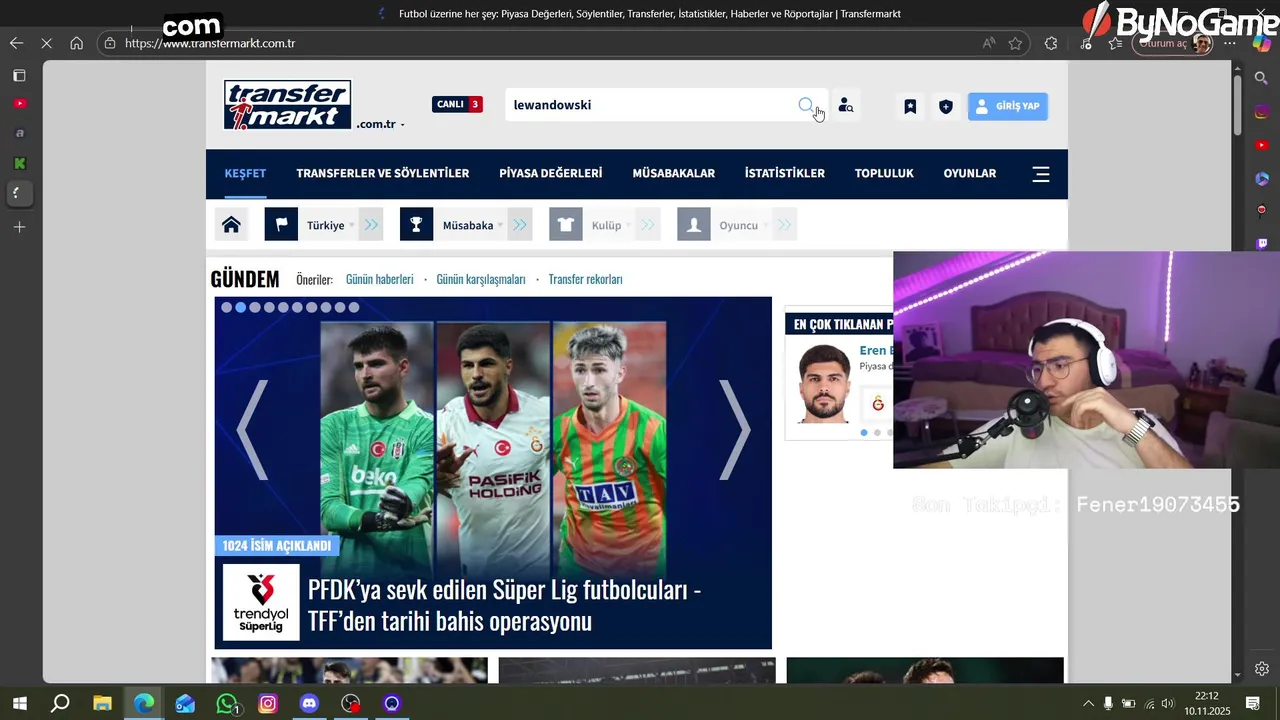The height and width of the screenshot is (720, 1280).
Task: Open the favorites list icon in toolbar
Action: pos(1116,43)
